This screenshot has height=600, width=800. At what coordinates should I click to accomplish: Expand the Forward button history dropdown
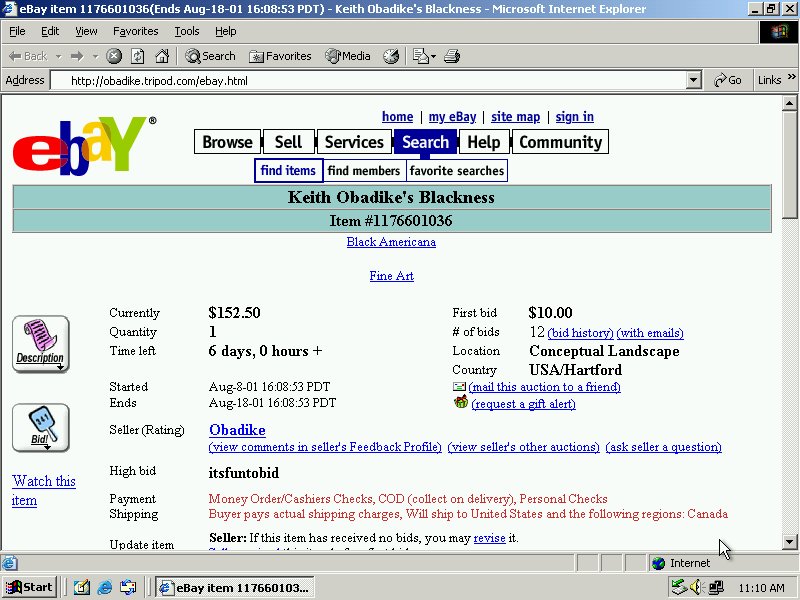(95, 57)
